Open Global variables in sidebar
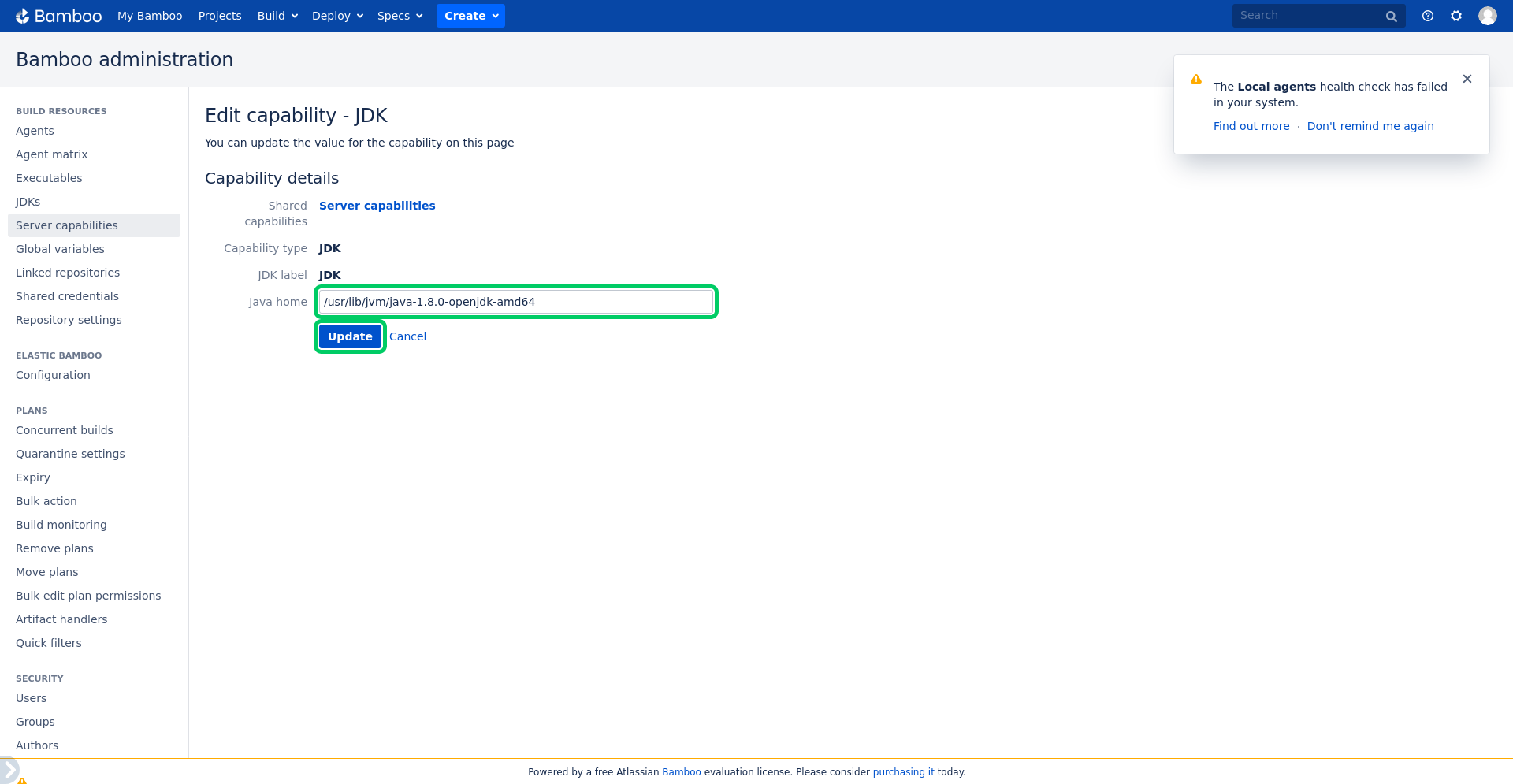The height and width of the screenshot is (784, 1513). click(x=60, y=249)
